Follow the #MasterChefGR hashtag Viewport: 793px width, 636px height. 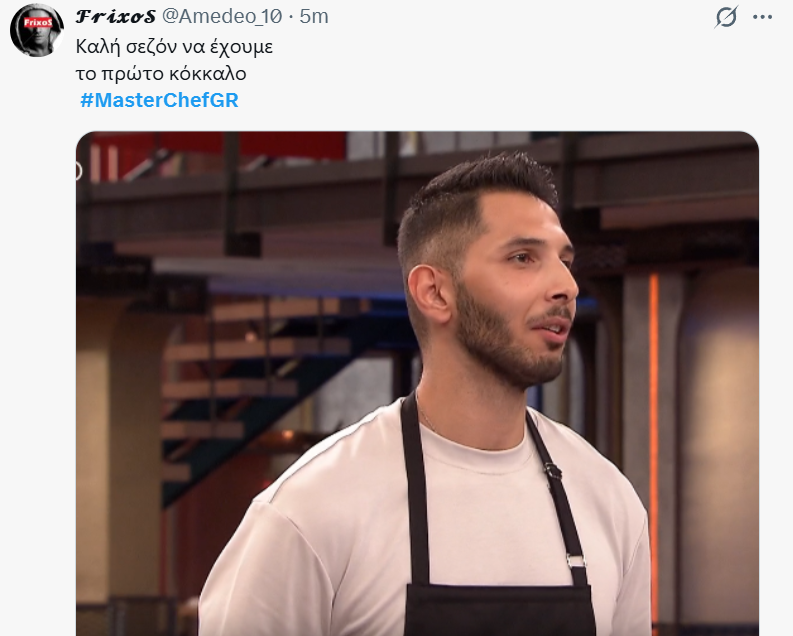159,100
